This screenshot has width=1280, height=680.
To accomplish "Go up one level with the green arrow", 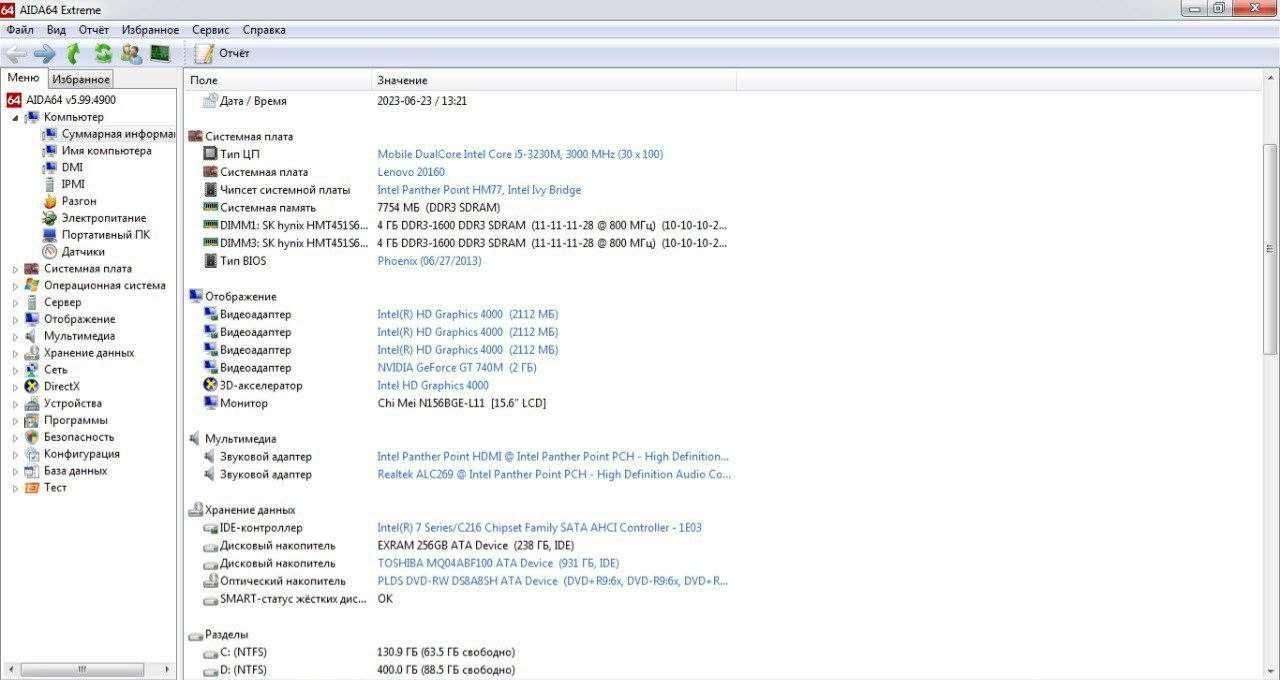I will click(73, 54).
